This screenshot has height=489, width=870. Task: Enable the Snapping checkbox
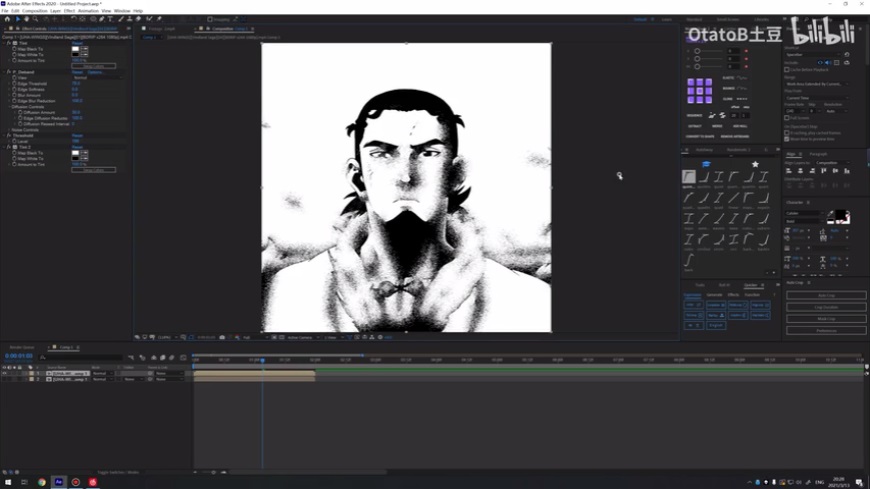click(210, 19)
